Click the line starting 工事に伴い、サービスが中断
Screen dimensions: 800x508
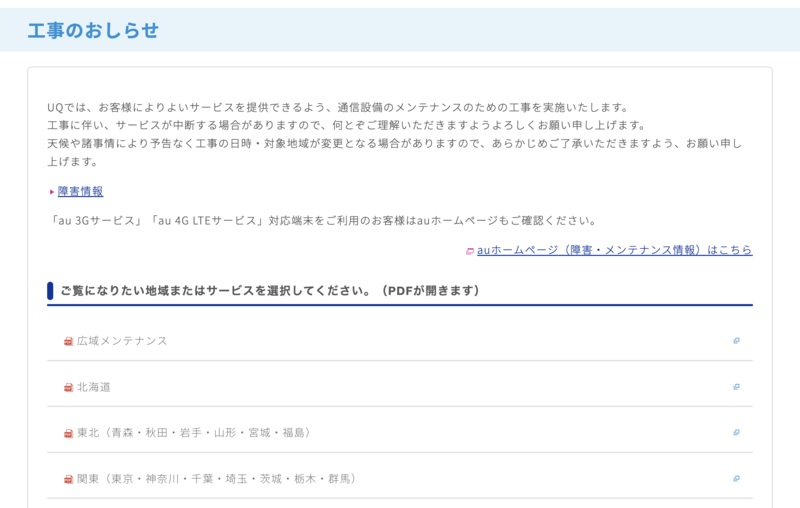point(347,125)
